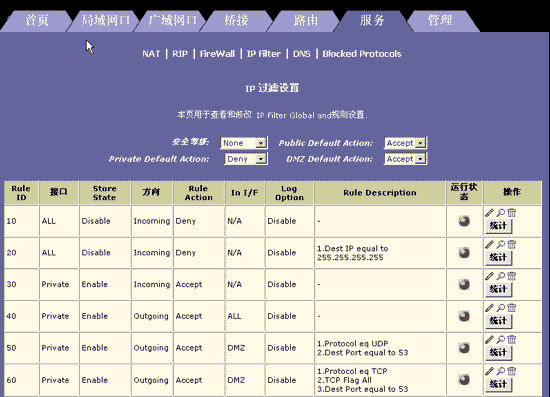Viewport: 550px width, 397px height.
Task: Click the status indicator for rule 30
Action: tap(464, 284)
